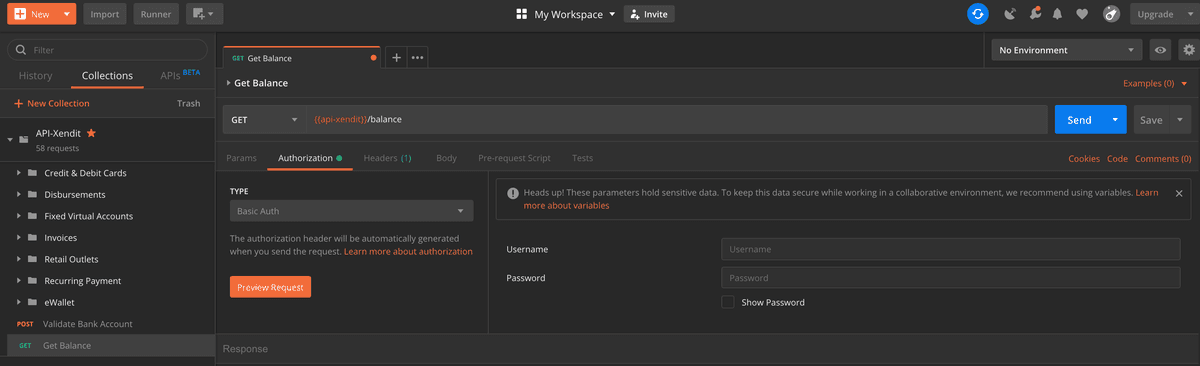
Task: Focus the Password input field
Action: pos(951,278)
